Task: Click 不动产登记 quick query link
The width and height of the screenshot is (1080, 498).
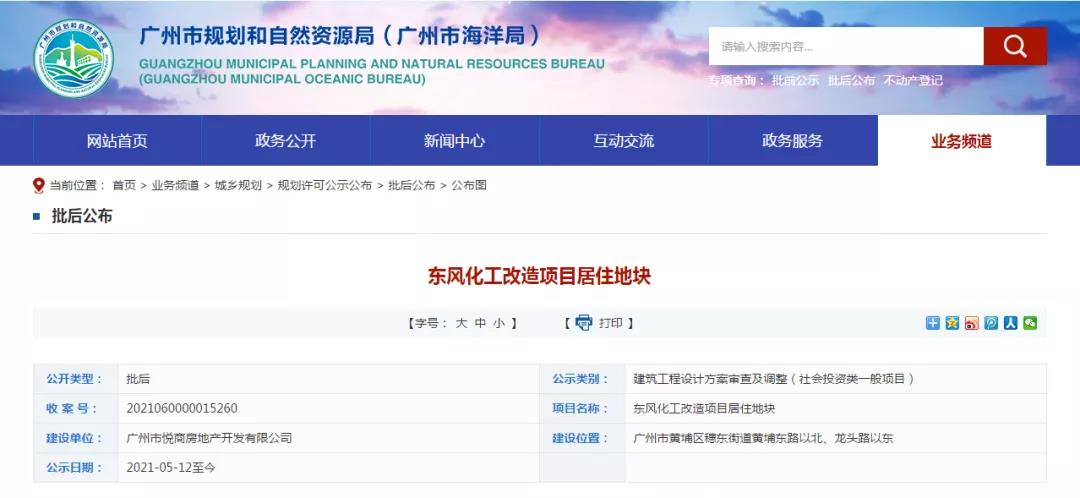Action: point(913,80)
